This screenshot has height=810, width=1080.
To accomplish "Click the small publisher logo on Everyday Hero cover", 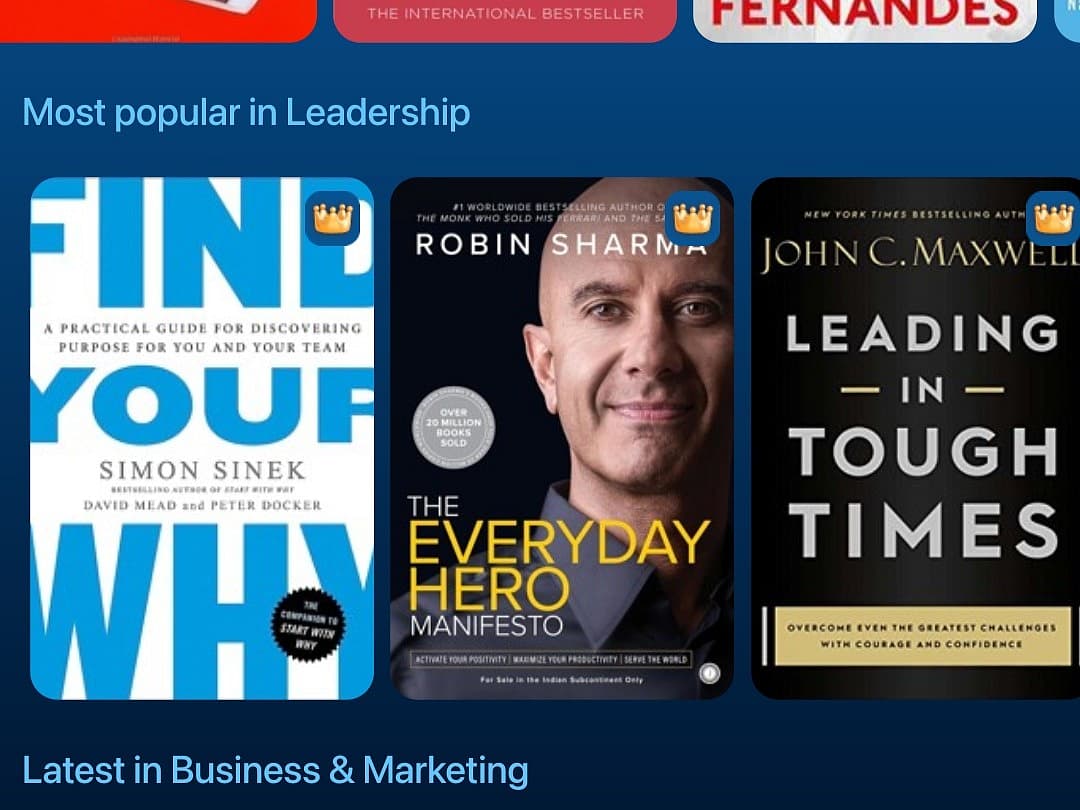I will tap(709, 673).
